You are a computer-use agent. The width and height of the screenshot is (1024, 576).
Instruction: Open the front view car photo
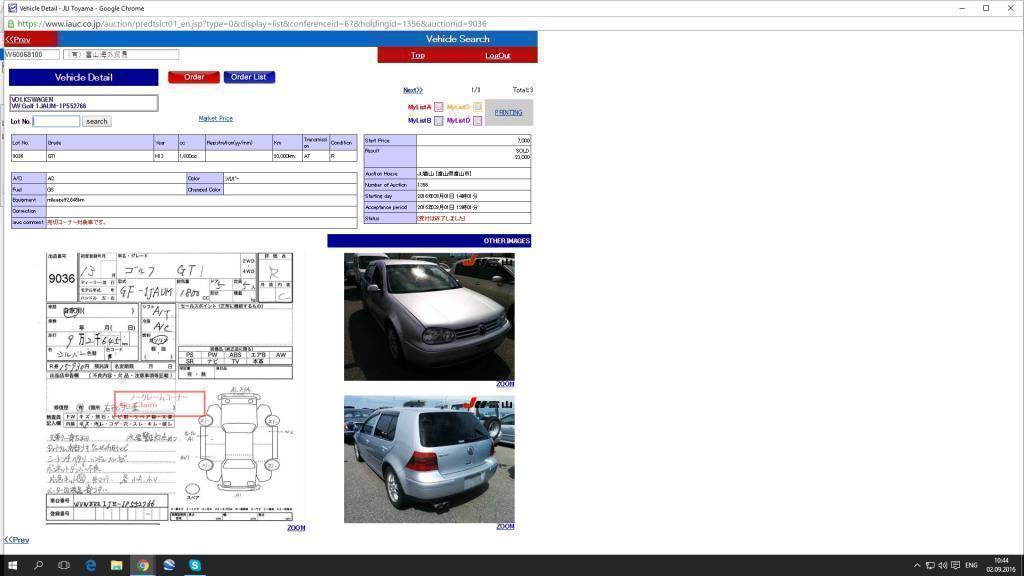point(429,316)
